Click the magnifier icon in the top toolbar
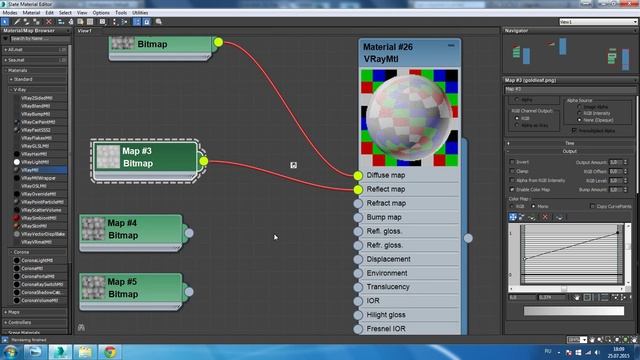 (159, 22)
